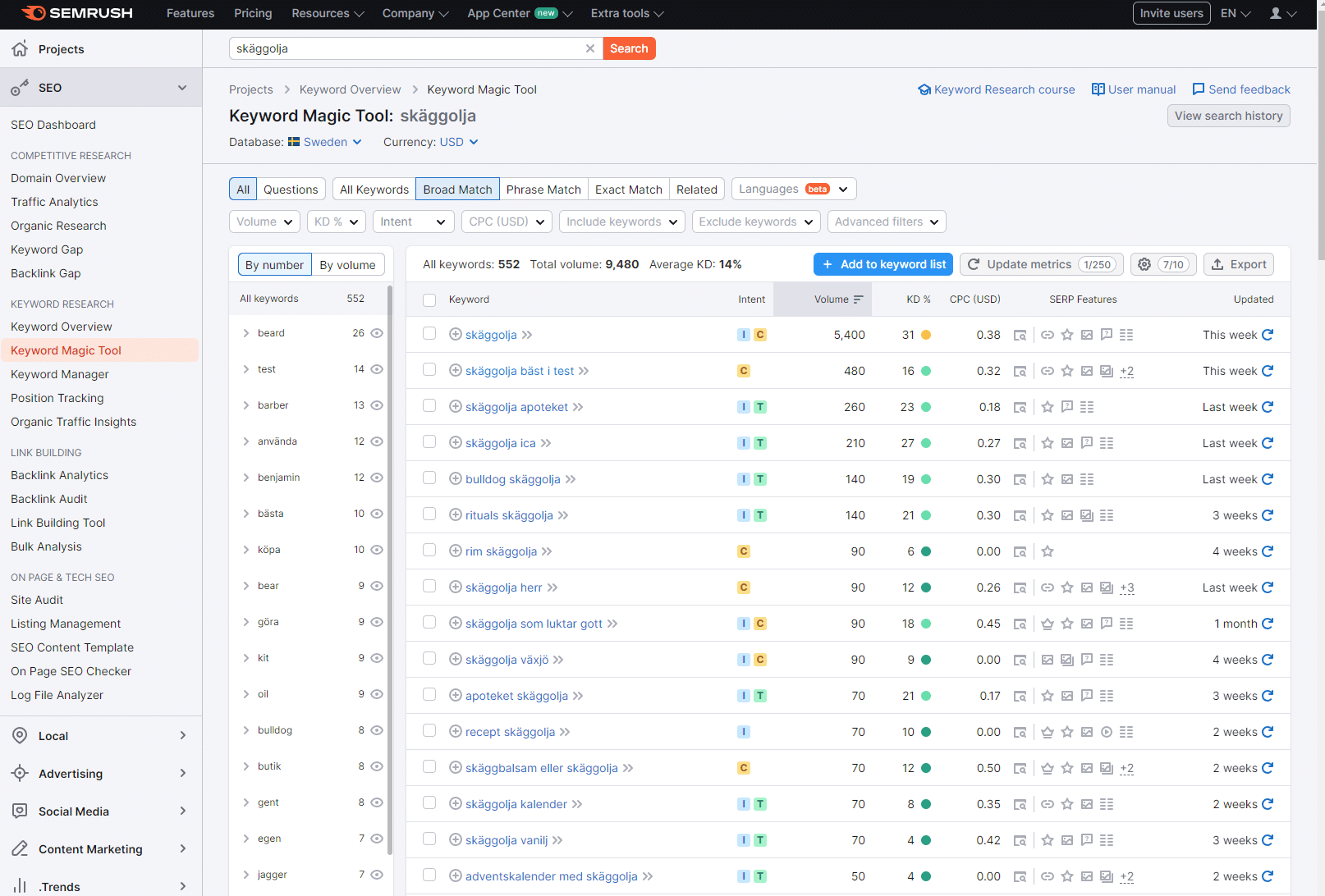
Task: Check the rituals skäggolja row
Action: [x=429, y=514]
